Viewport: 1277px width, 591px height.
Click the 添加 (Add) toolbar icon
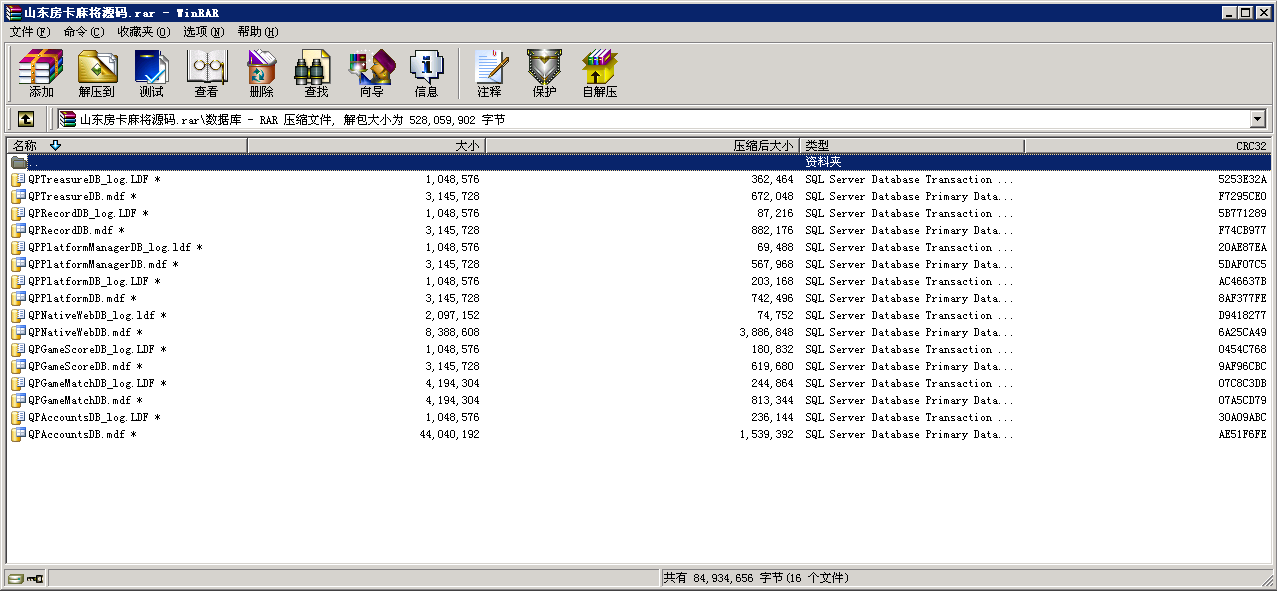pyautogui.click(x=41, y=74)
